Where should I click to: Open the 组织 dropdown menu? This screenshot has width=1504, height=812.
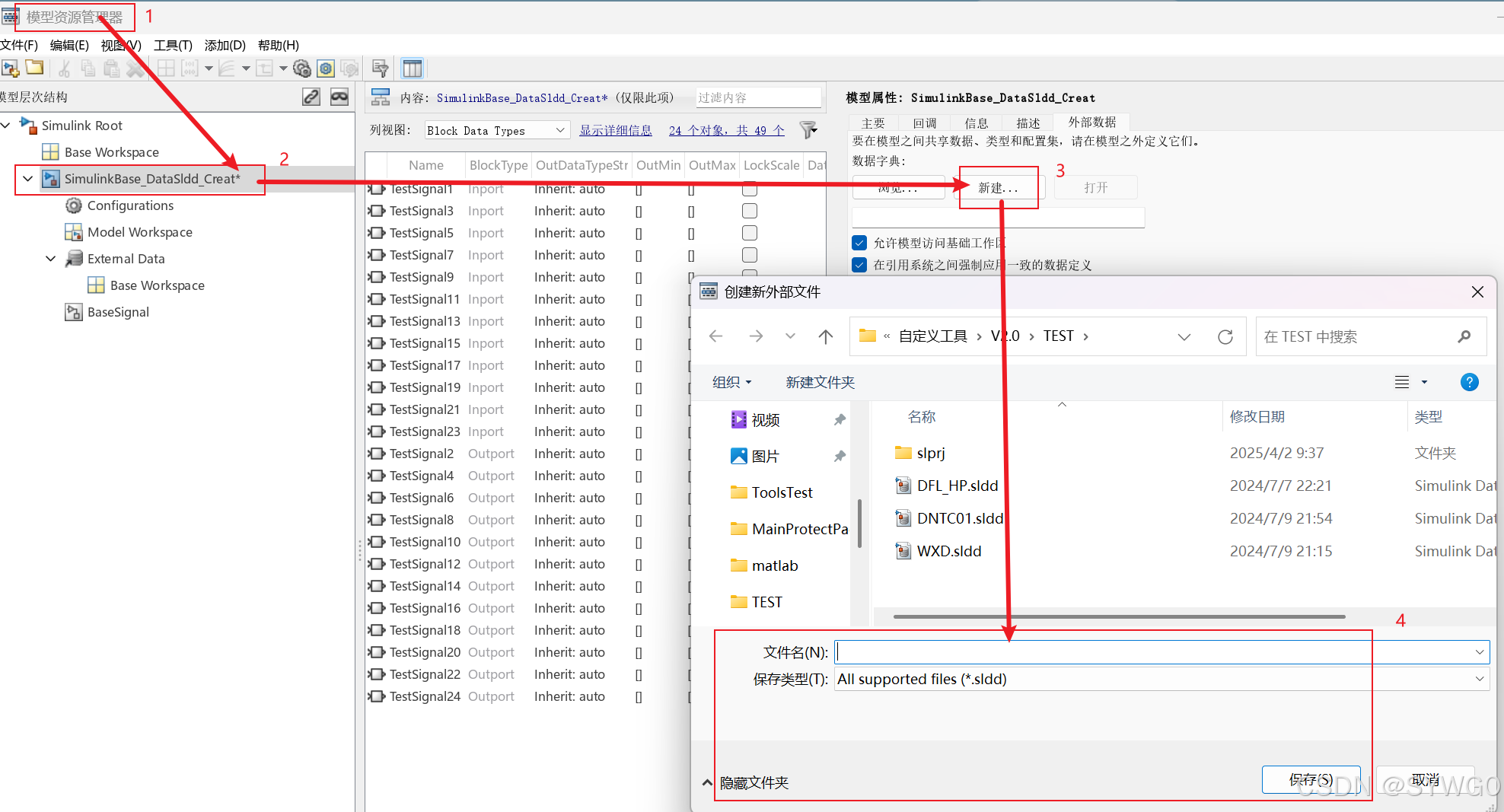tap(732, 382)
